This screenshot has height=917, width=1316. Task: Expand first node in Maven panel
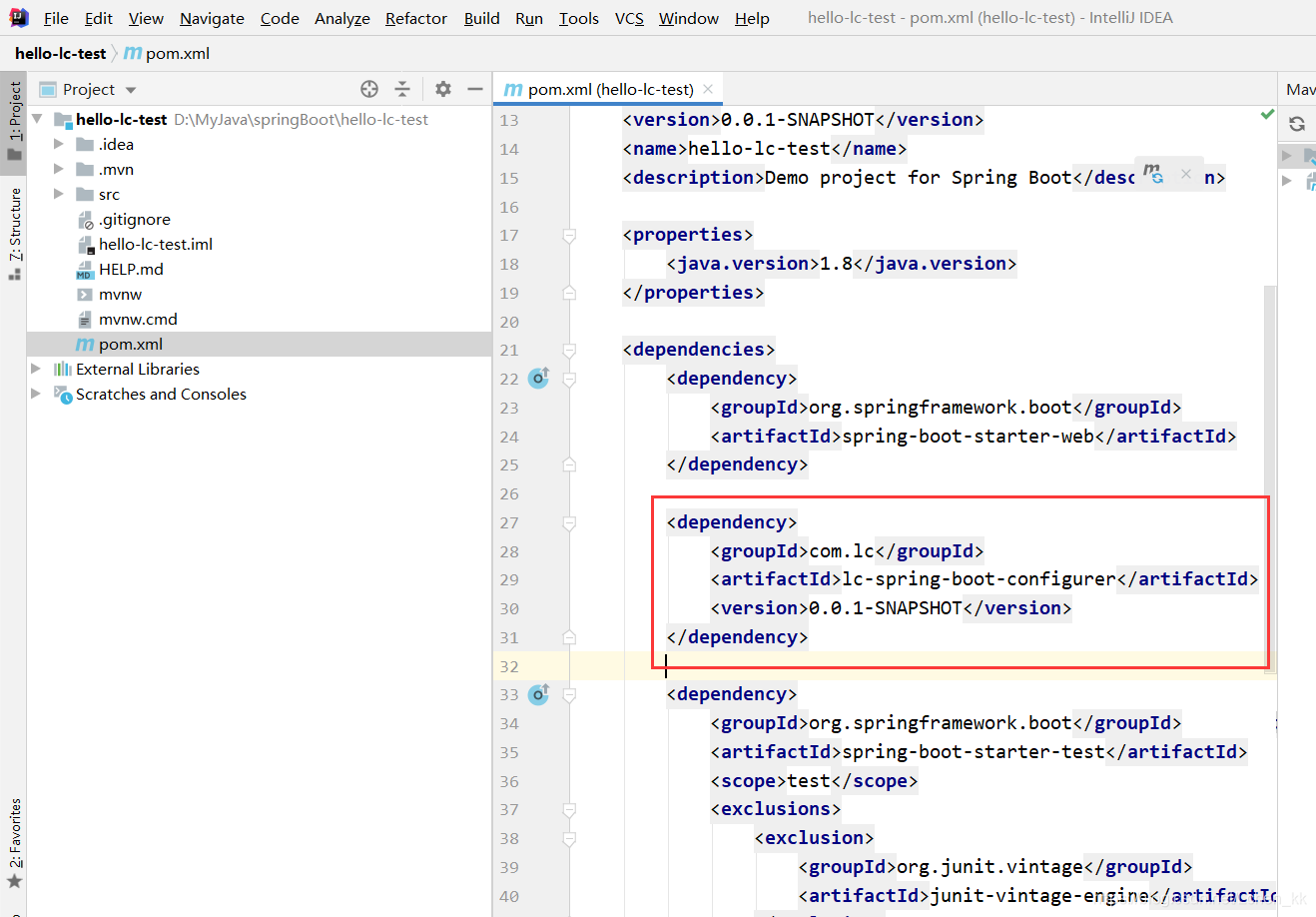point(1287,155)
